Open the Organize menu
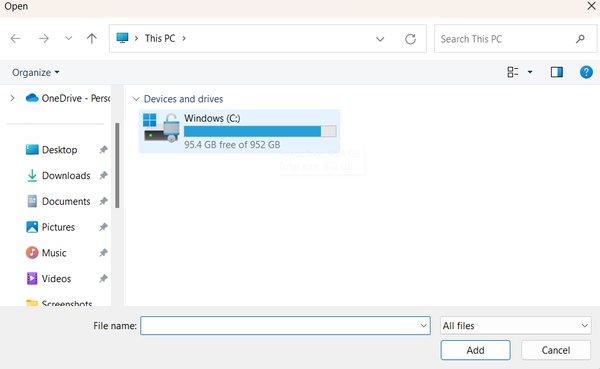 36,72
